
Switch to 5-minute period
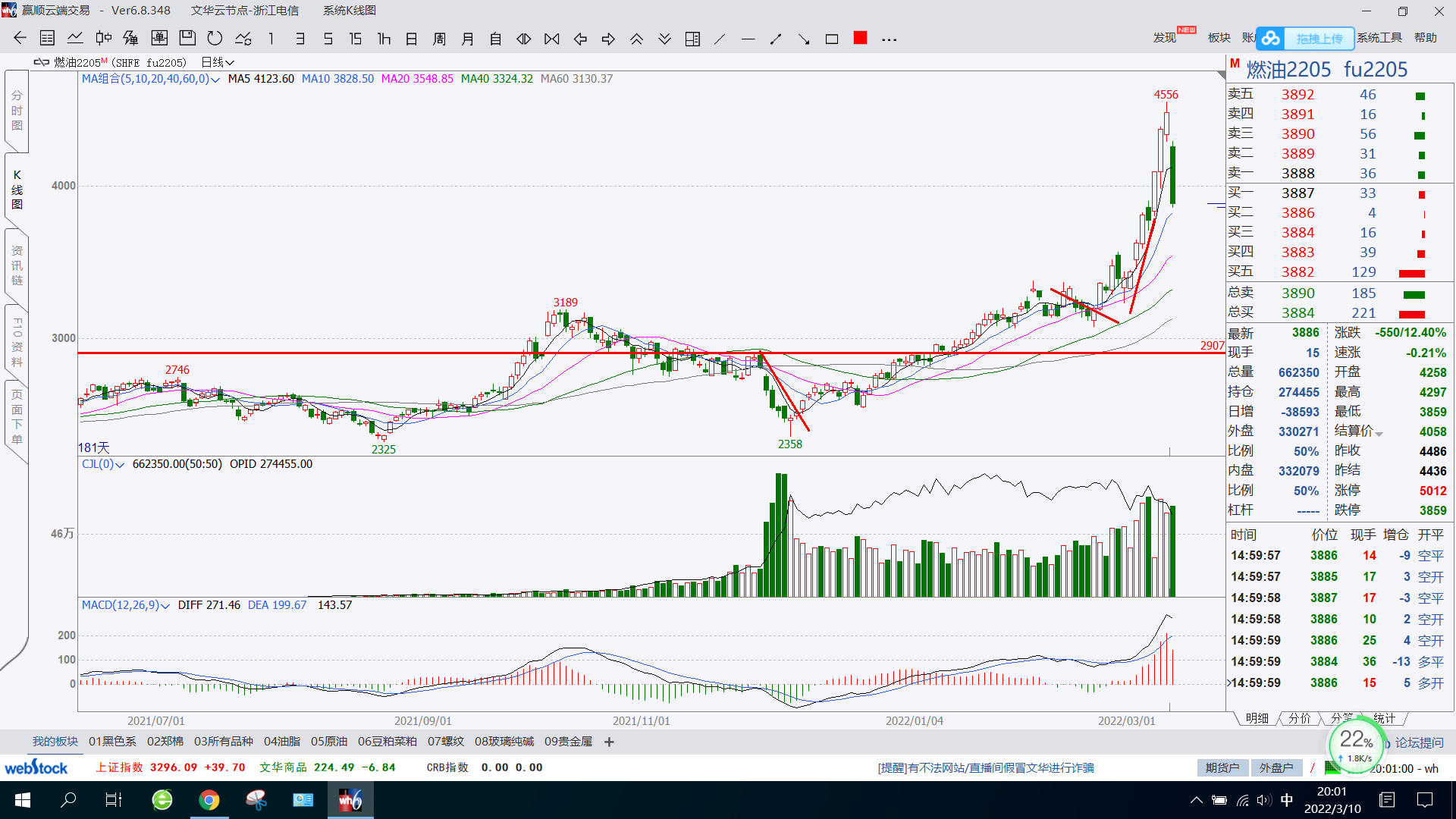pyautogui.click(x=328, y=39)
